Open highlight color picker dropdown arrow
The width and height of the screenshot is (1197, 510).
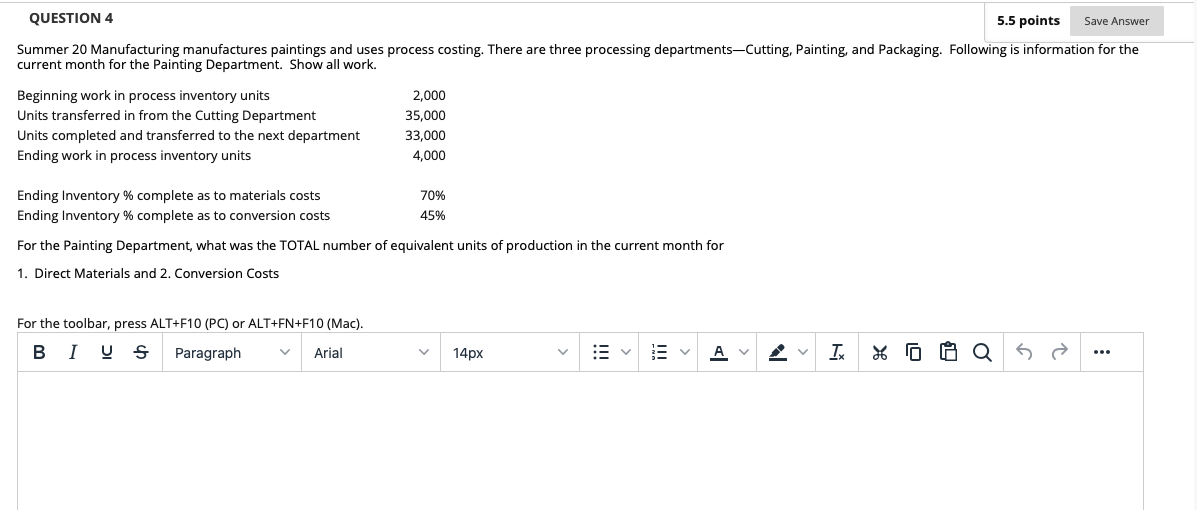[802, 353]
